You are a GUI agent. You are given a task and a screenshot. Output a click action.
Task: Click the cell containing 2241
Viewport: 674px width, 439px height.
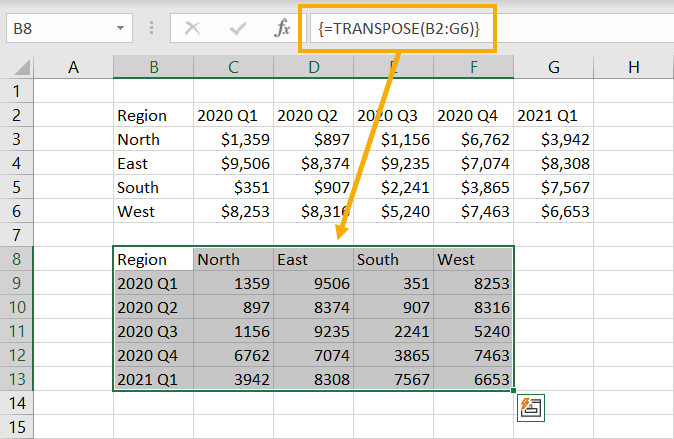[x=393, y=332]
